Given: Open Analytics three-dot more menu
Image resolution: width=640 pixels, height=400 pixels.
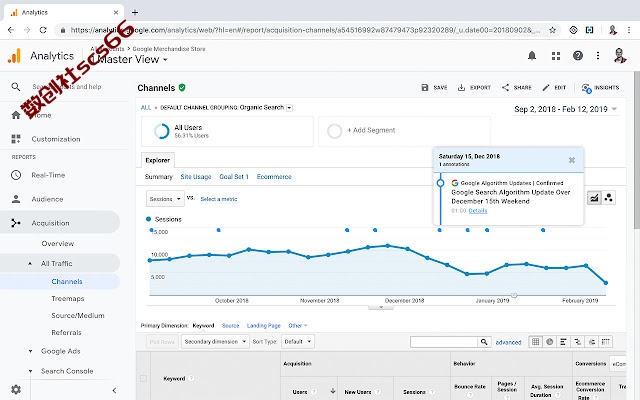Looking at the screenshot, I should pos(598,56).
